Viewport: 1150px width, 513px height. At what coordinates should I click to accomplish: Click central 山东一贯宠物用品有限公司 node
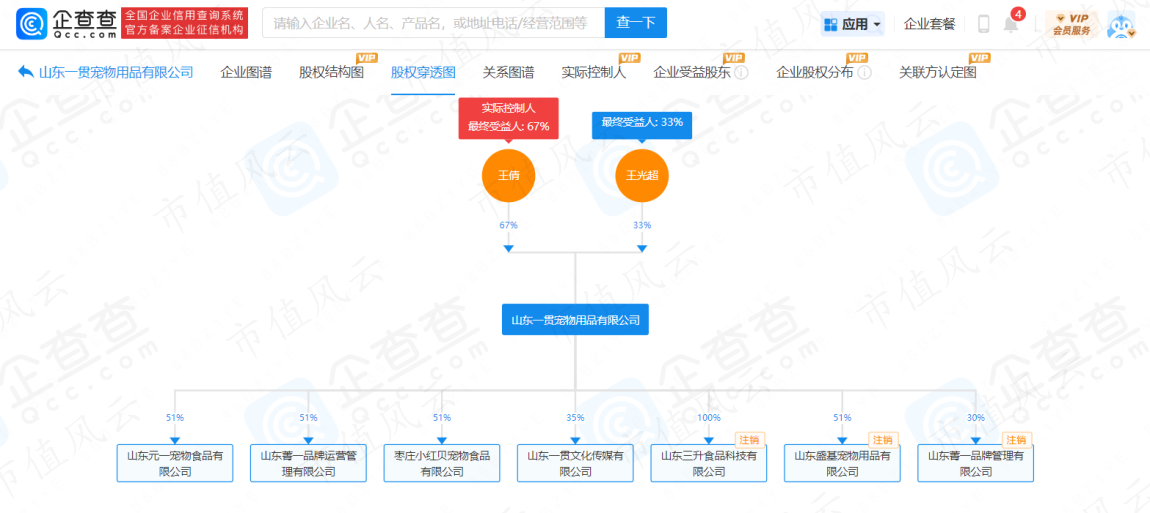click(x=575, y=319)
